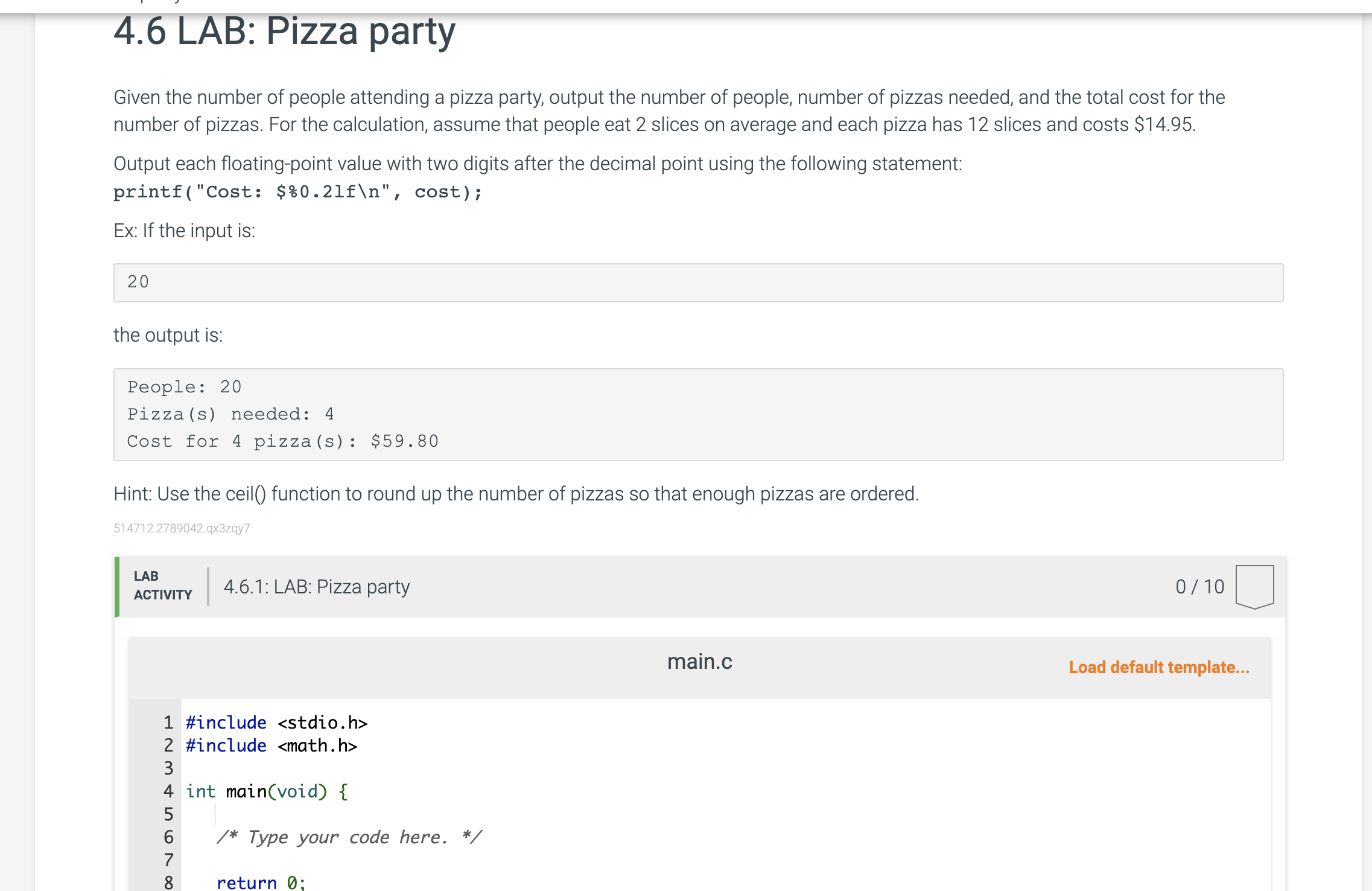Screen dimensions: 1372x891
Task: Click line number 1 next to the include
Action: tap(168, 722)
